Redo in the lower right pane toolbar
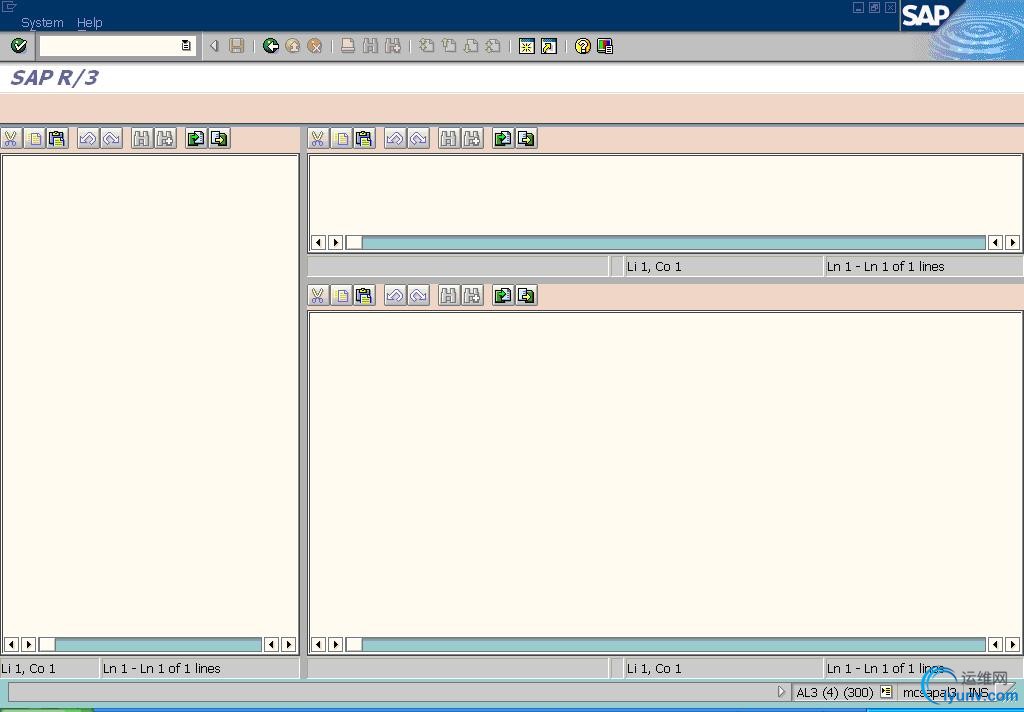This screenshot has width=1024, height=712. coord(419,296)
